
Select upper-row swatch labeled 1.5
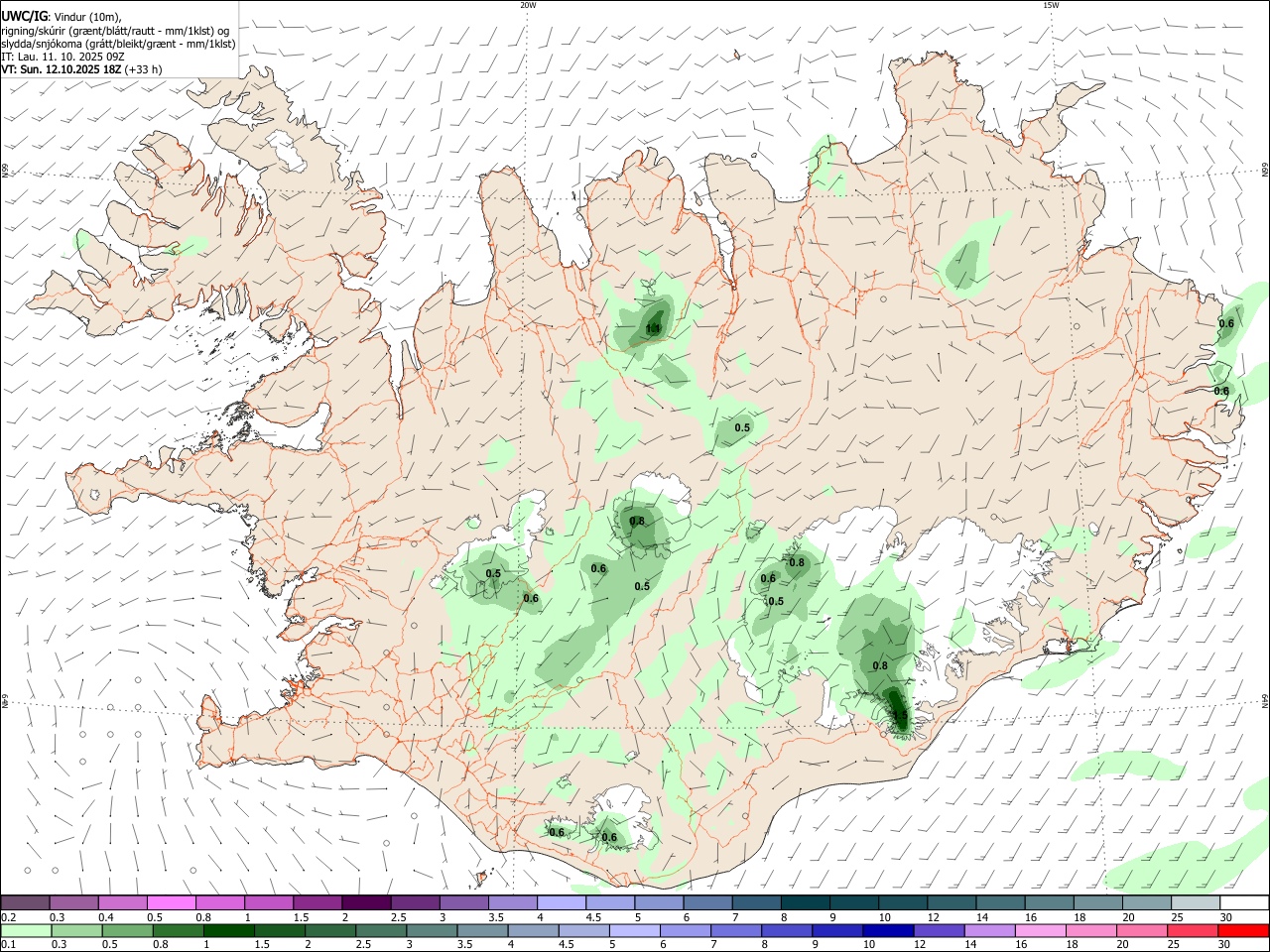point(318,902)
